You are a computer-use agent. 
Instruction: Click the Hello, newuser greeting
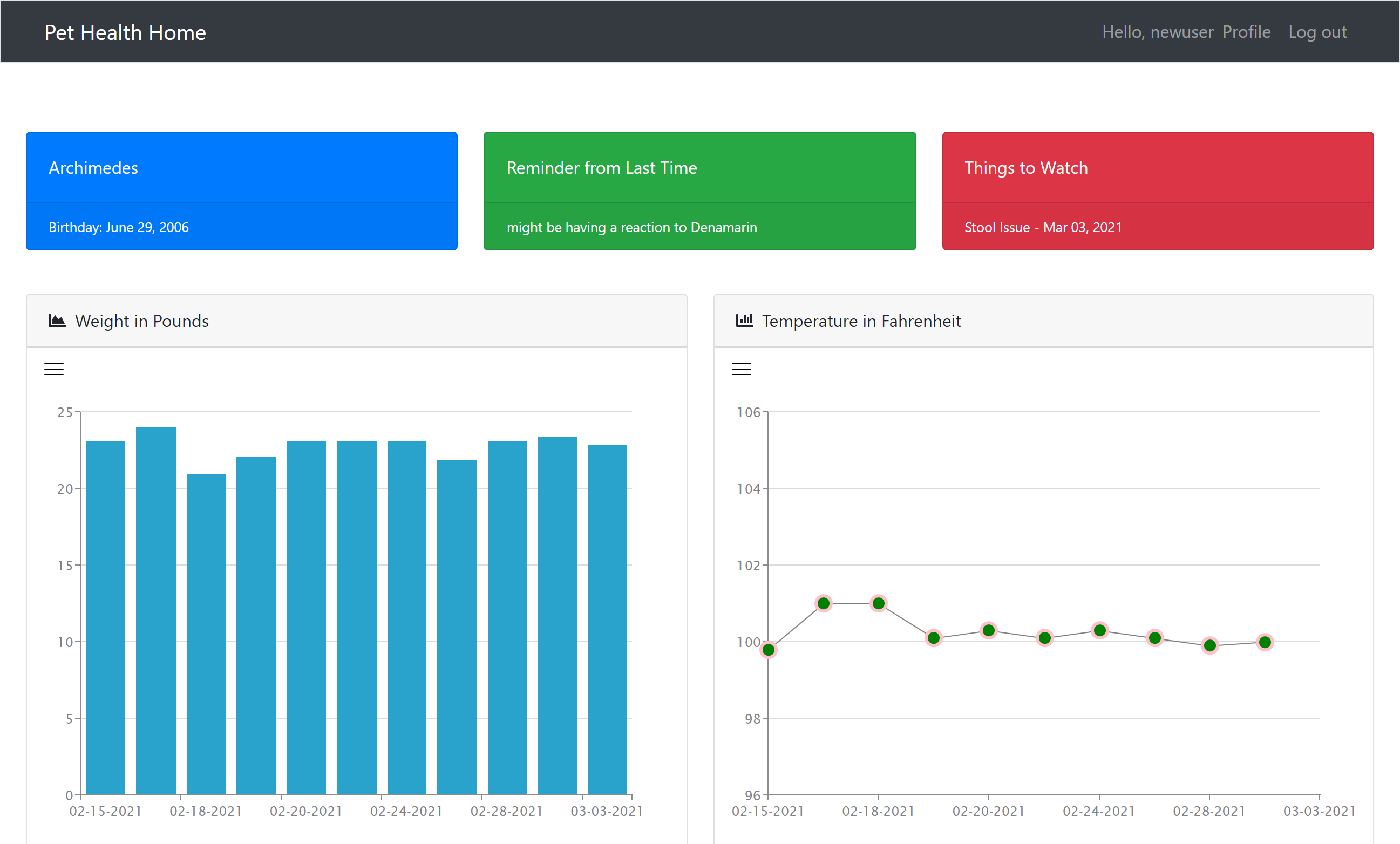[1157, 32]
